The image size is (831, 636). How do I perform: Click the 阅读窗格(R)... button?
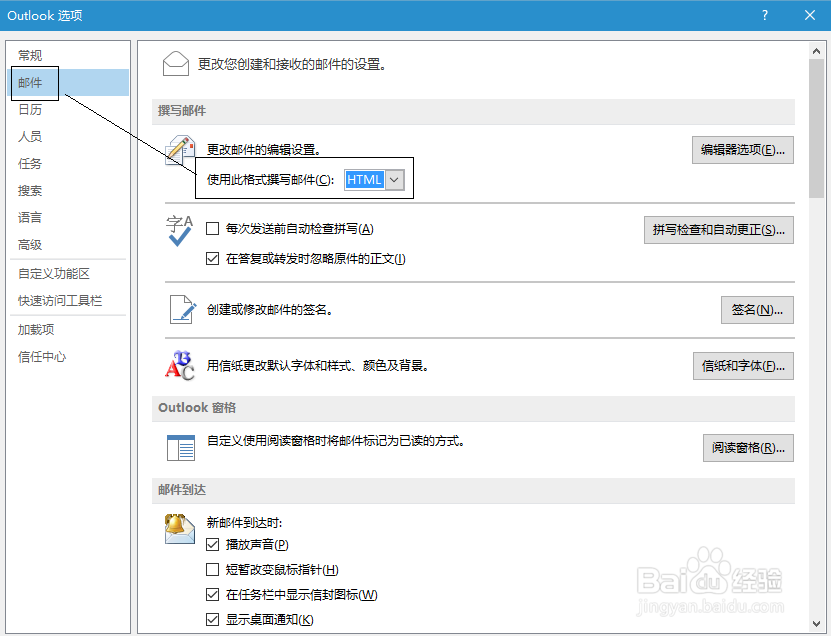[748, 448]
